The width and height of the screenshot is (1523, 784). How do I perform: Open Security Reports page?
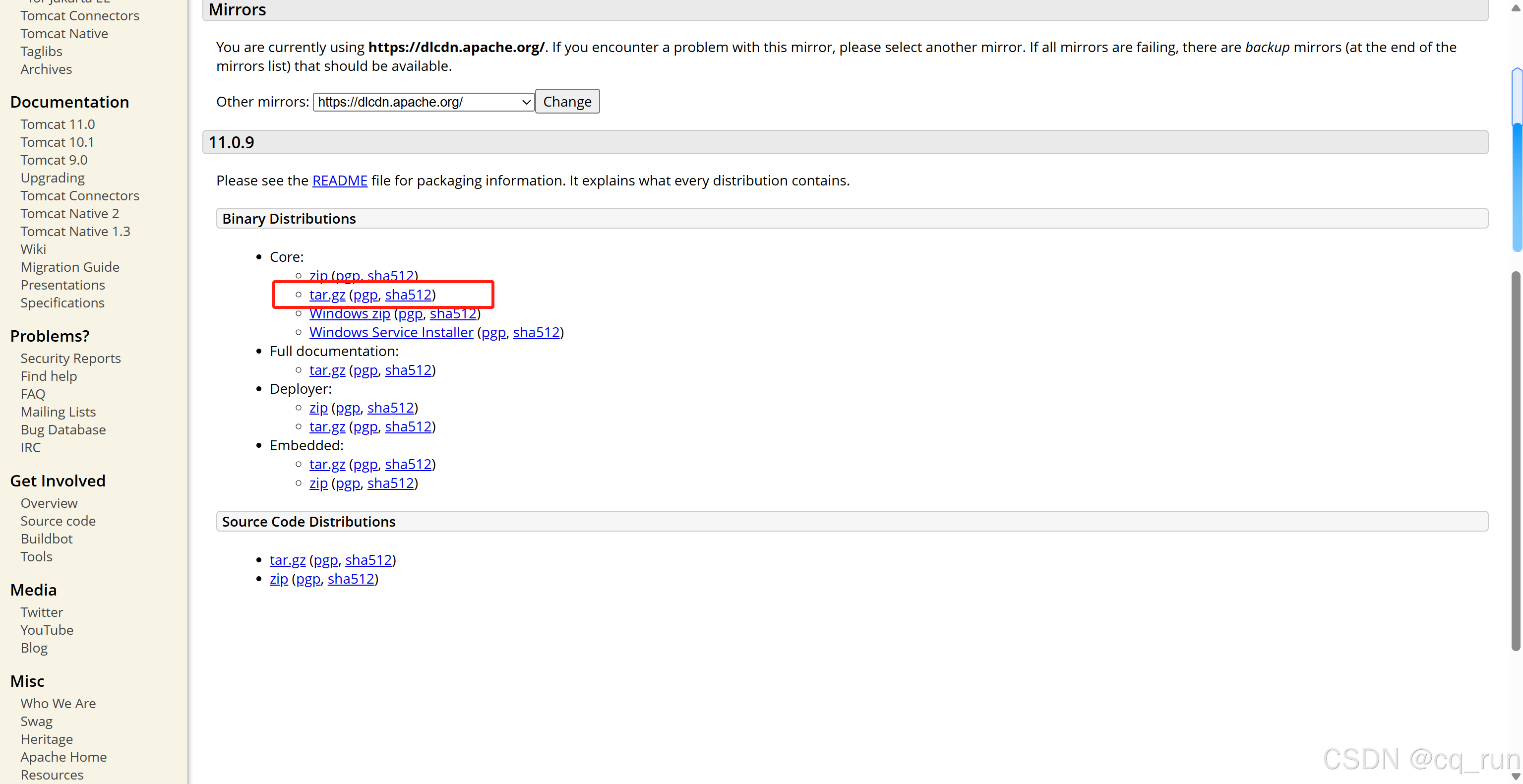click(x=70, y=359)
